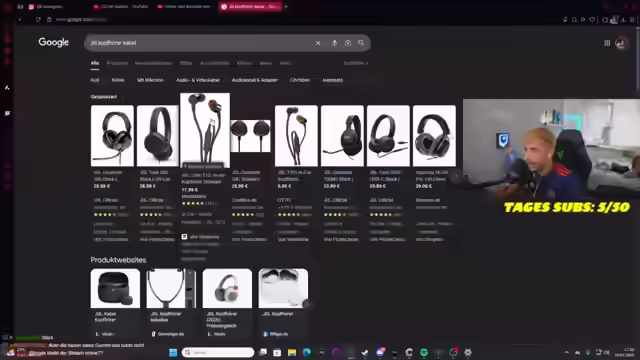Show next sponsored products with carousel arrow
Viewport: 640px width, 360px height.
pos(456,176)
